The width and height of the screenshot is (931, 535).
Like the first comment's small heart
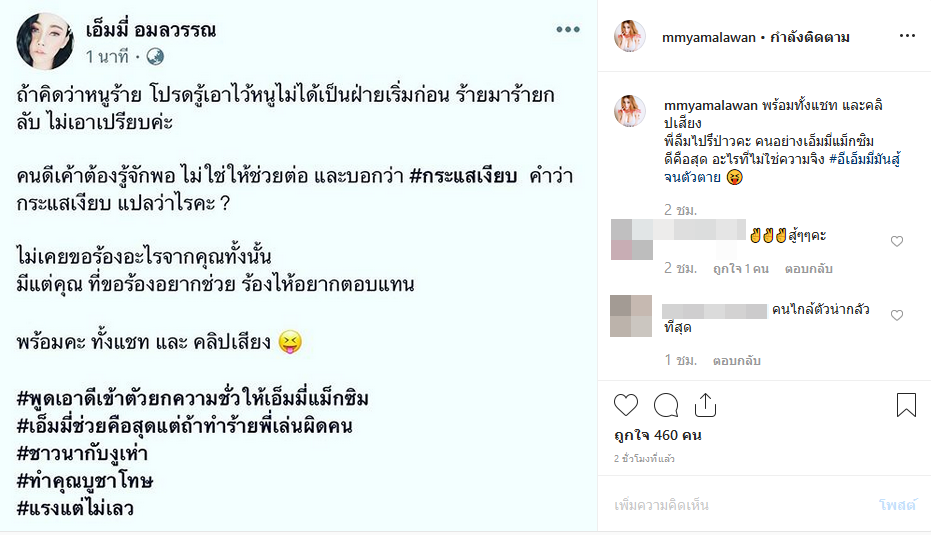coord(897,242)
